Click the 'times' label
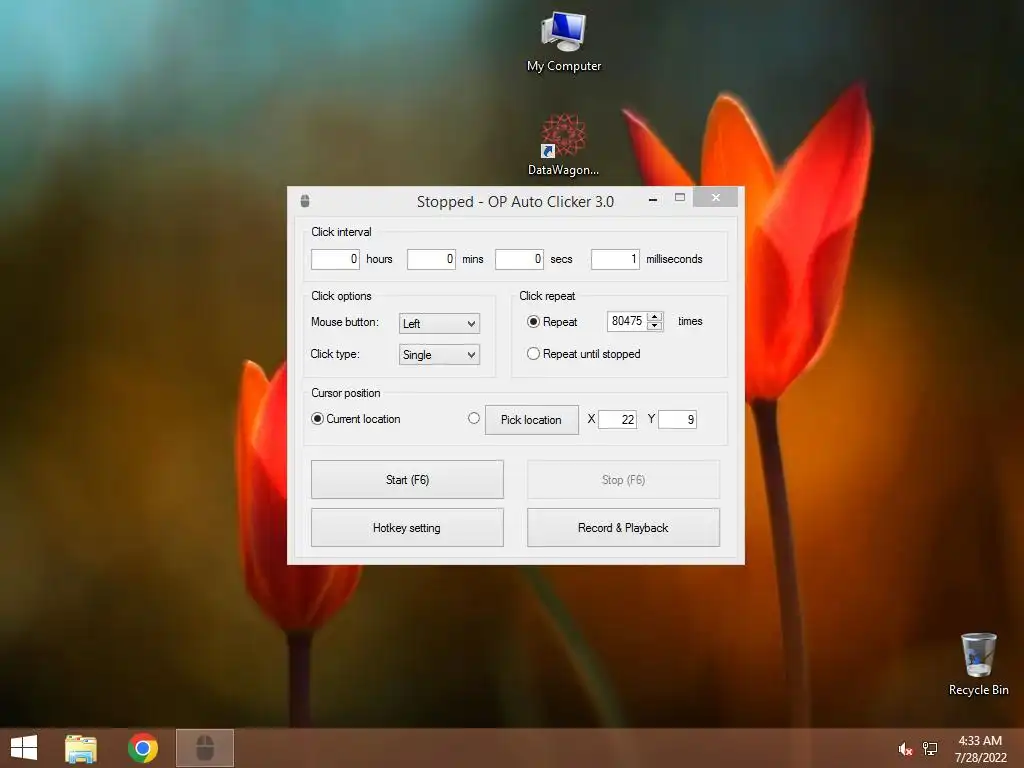1024x768 pixels. coord(690,321)
